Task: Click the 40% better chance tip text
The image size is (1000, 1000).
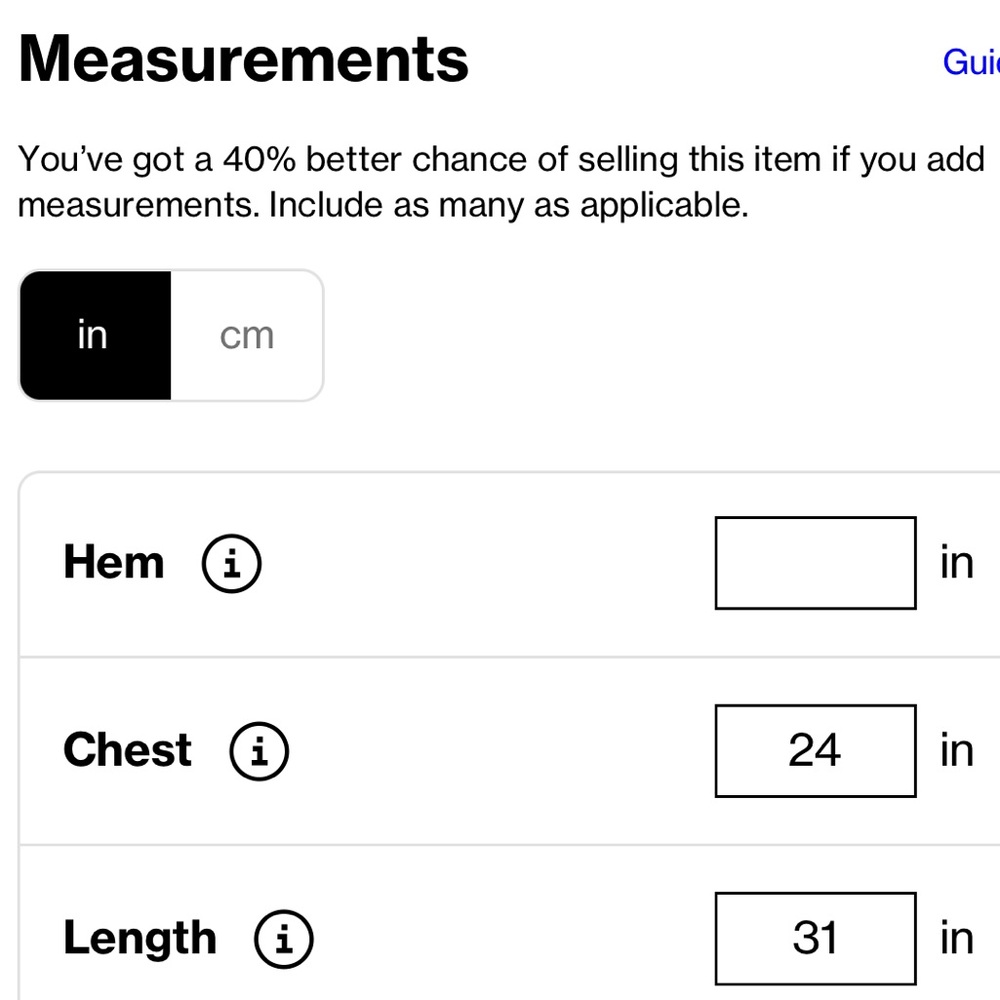Action: [501, 182]
